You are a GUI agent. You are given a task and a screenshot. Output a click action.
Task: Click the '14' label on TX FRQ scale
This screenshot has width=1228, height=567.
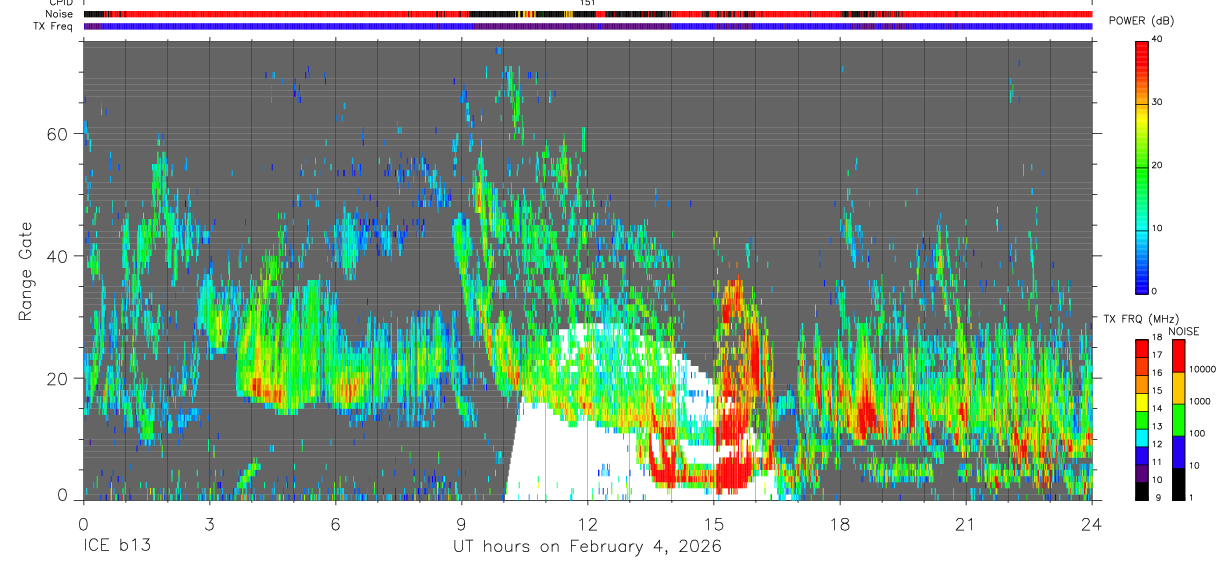click(x=1157, y=408)
